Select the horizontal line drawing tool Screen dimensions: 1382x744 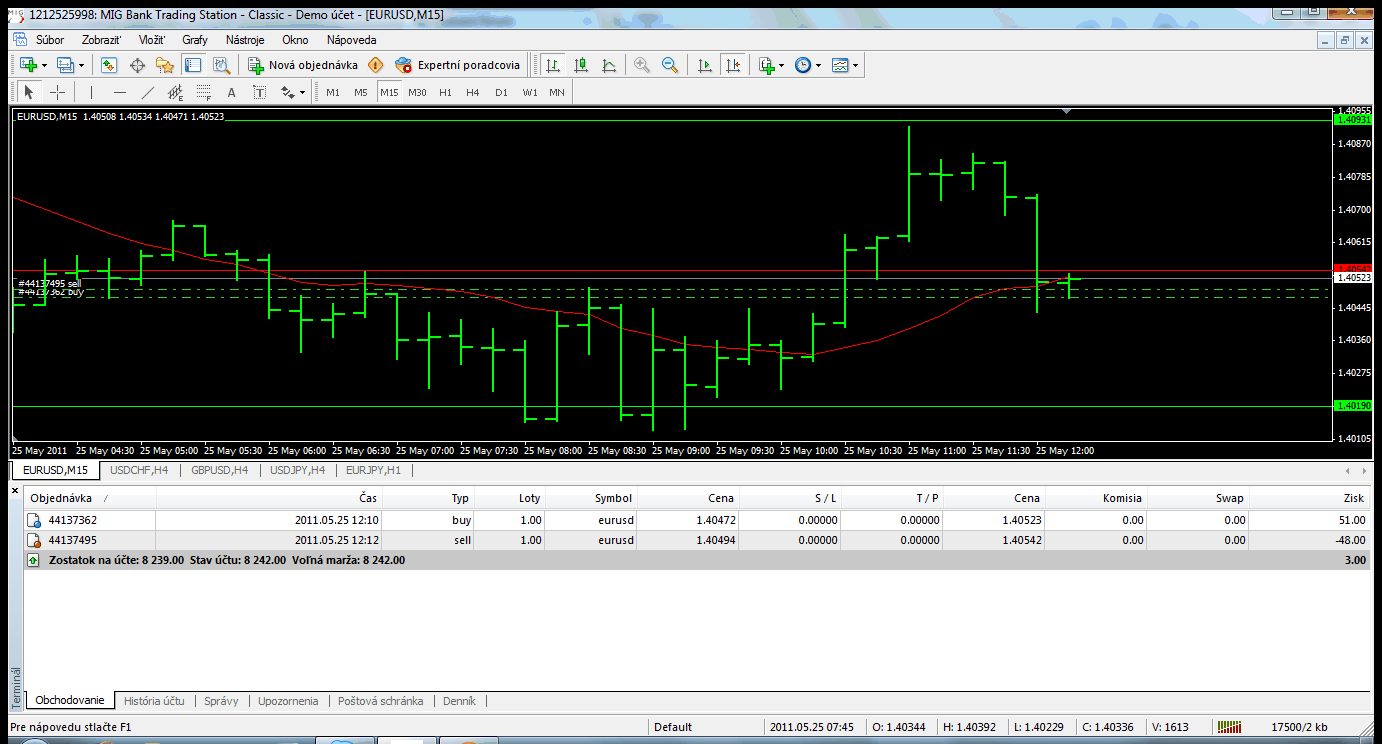coord(120,92)
